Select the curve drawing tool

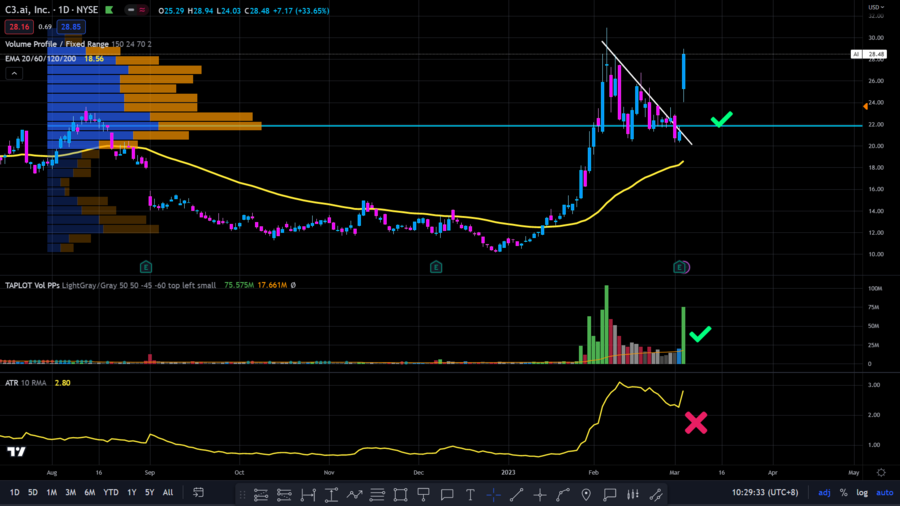point(563,495)
